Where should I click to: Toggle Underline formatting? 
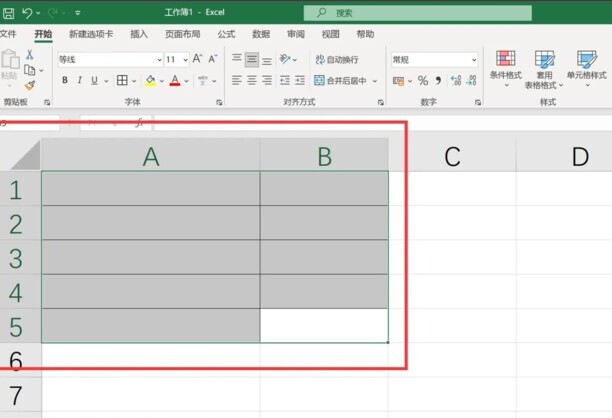(x=94, y=80)
